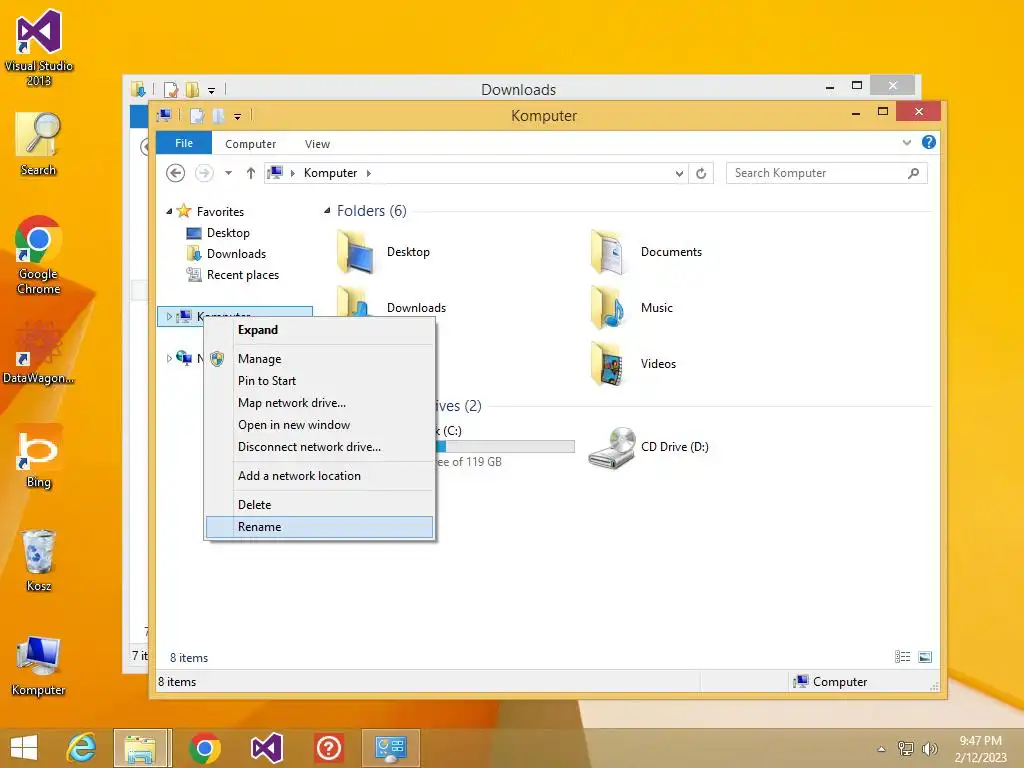Click the Windows Start button
The image size is (1024, 768).
24,748
